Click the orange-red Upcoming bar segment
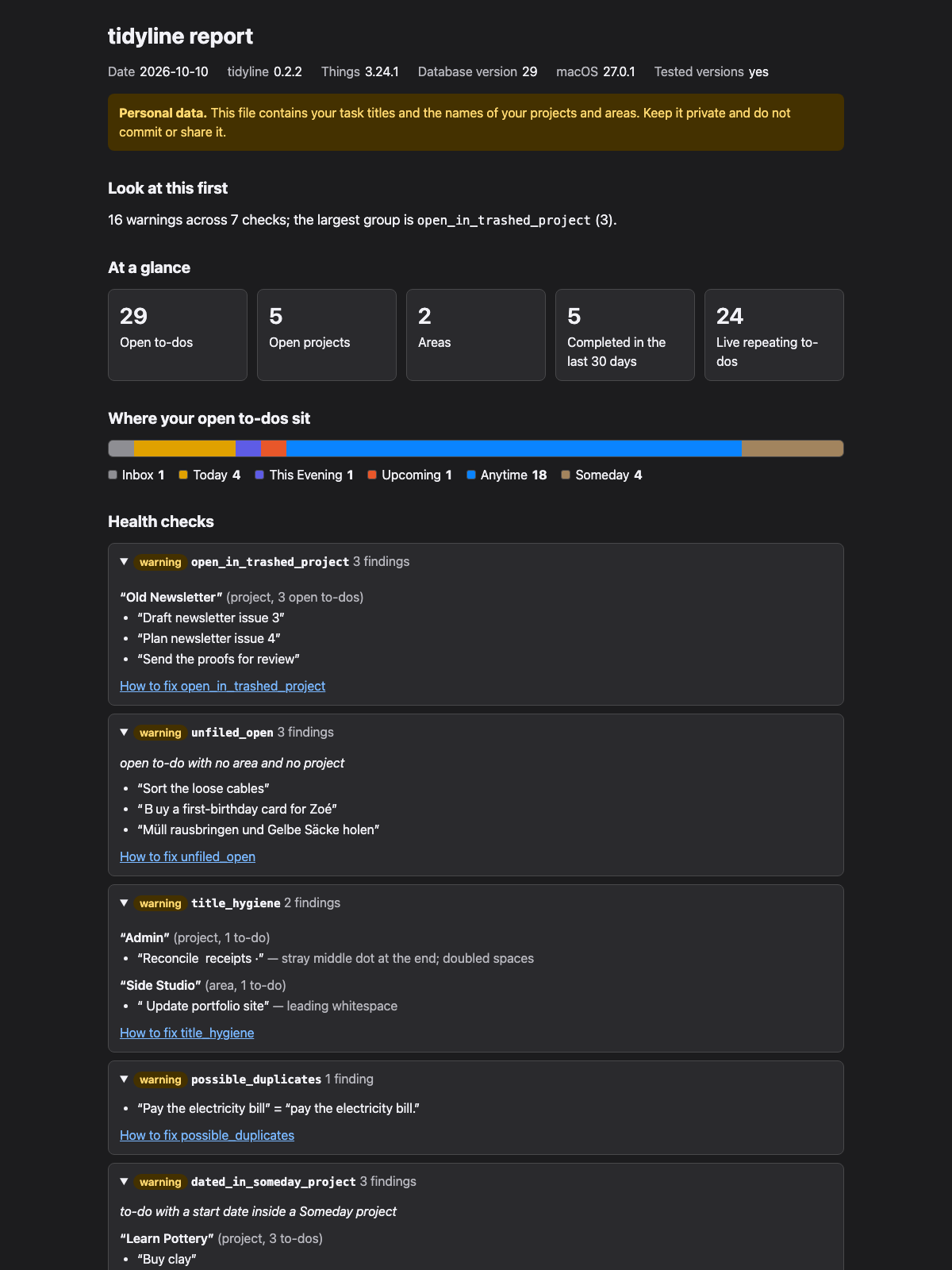 coord(274,448)
